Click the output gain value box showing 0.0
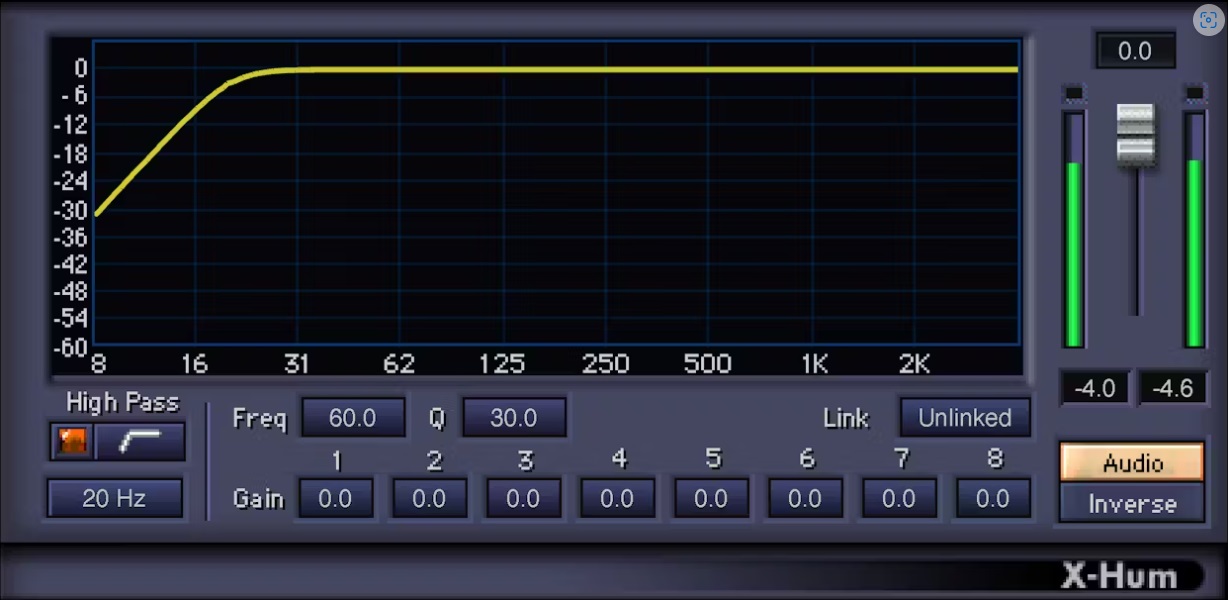Viewport: 1228px width, 600px height. tap(1135, 51)
